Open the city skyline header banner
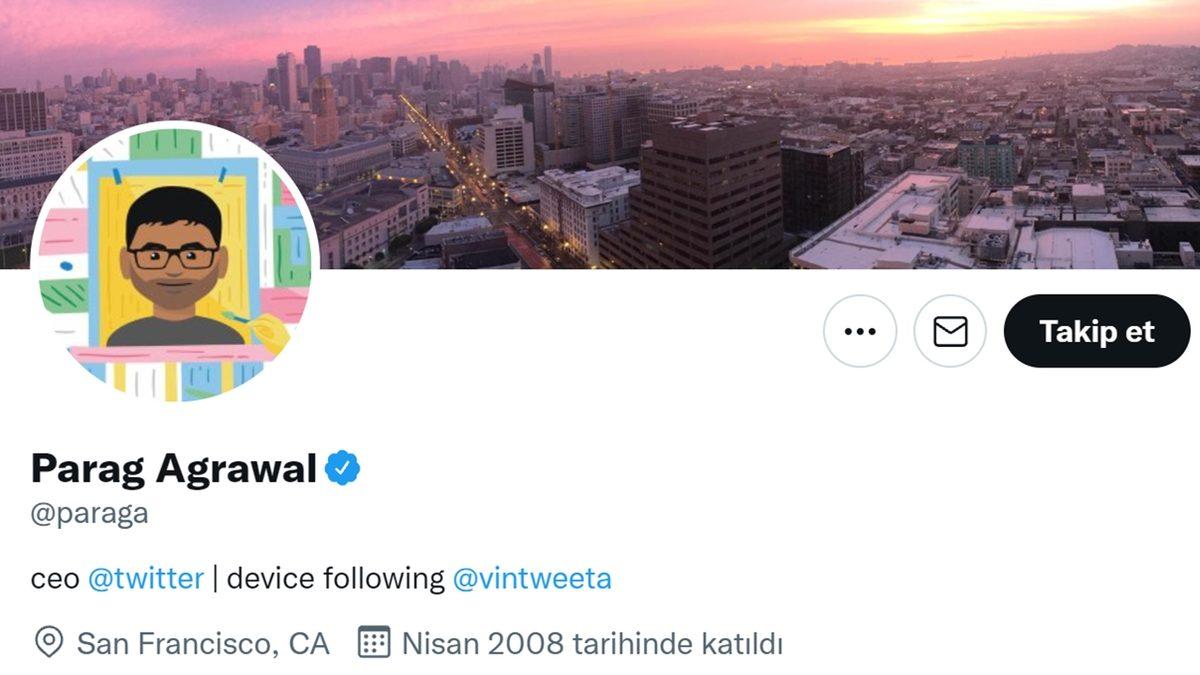Viewport: 1200px width, 675px height. pyautogui.click(x=600, y=134)
